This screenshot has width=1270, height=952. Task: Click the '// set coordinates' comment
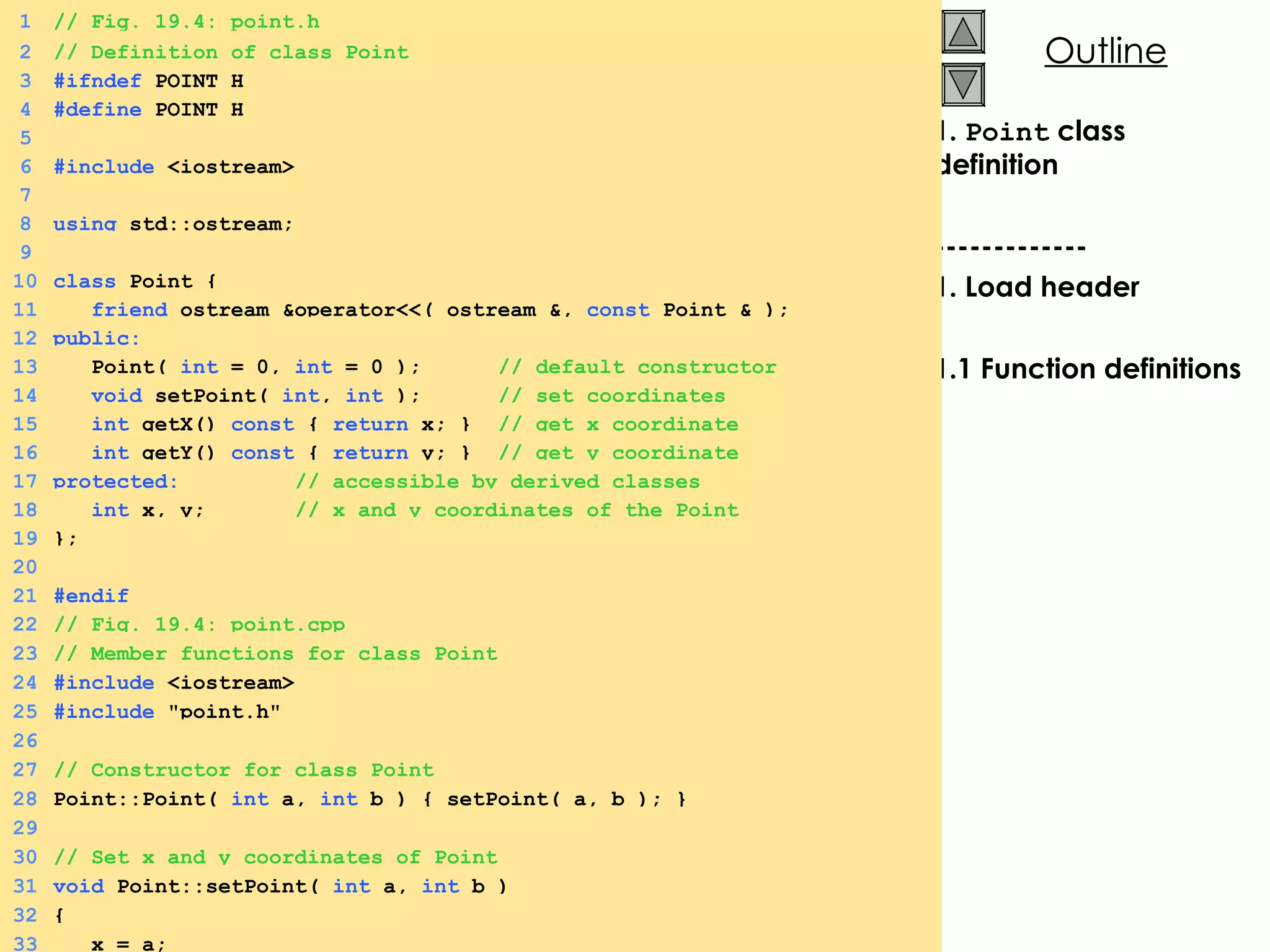(612, 395)
